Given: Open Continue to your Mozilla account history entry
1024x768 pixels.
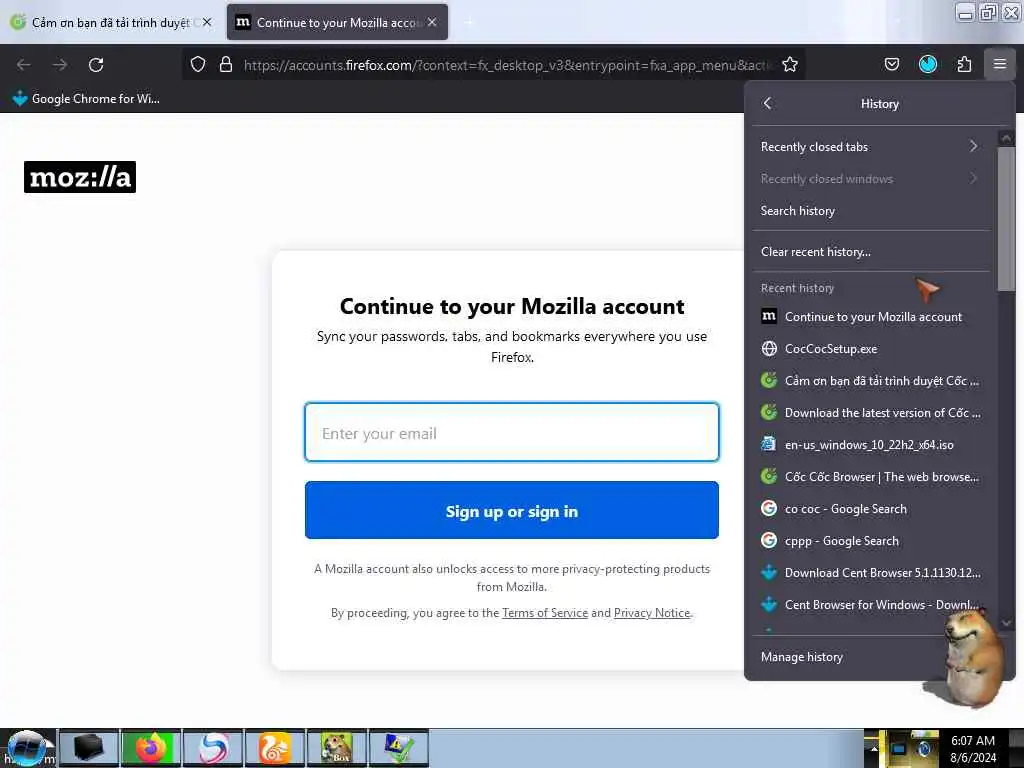Looking at the screenshot, I should click(x=871, y=317).
